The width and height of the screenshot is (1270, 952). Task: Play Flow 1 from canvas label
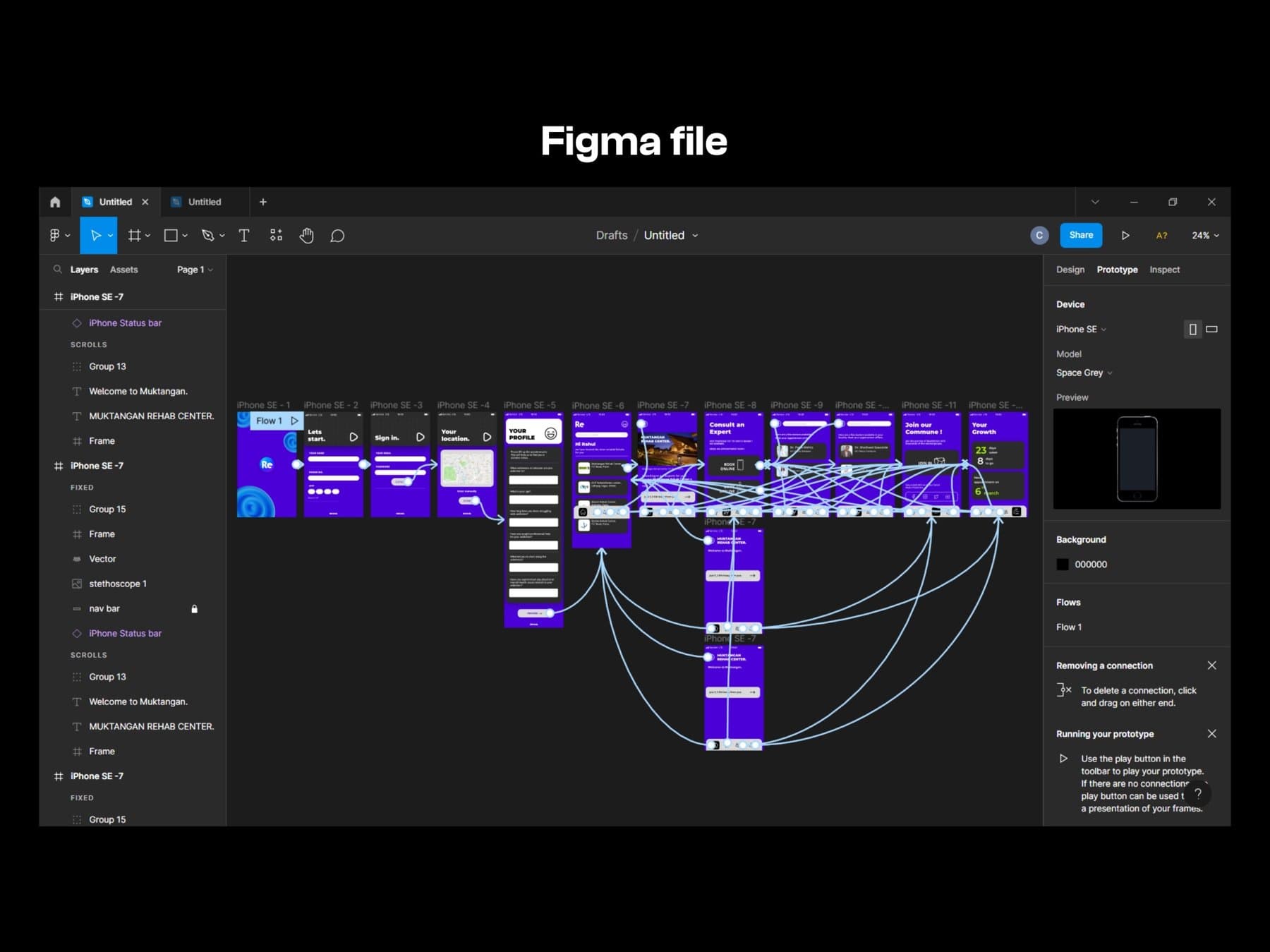(x=295, y=421)
